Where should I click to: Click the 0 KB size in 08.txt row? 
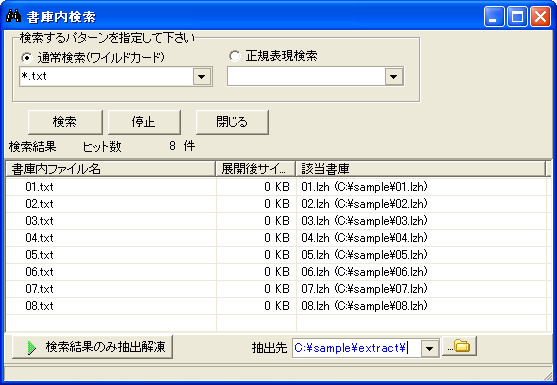pos(277,306)
